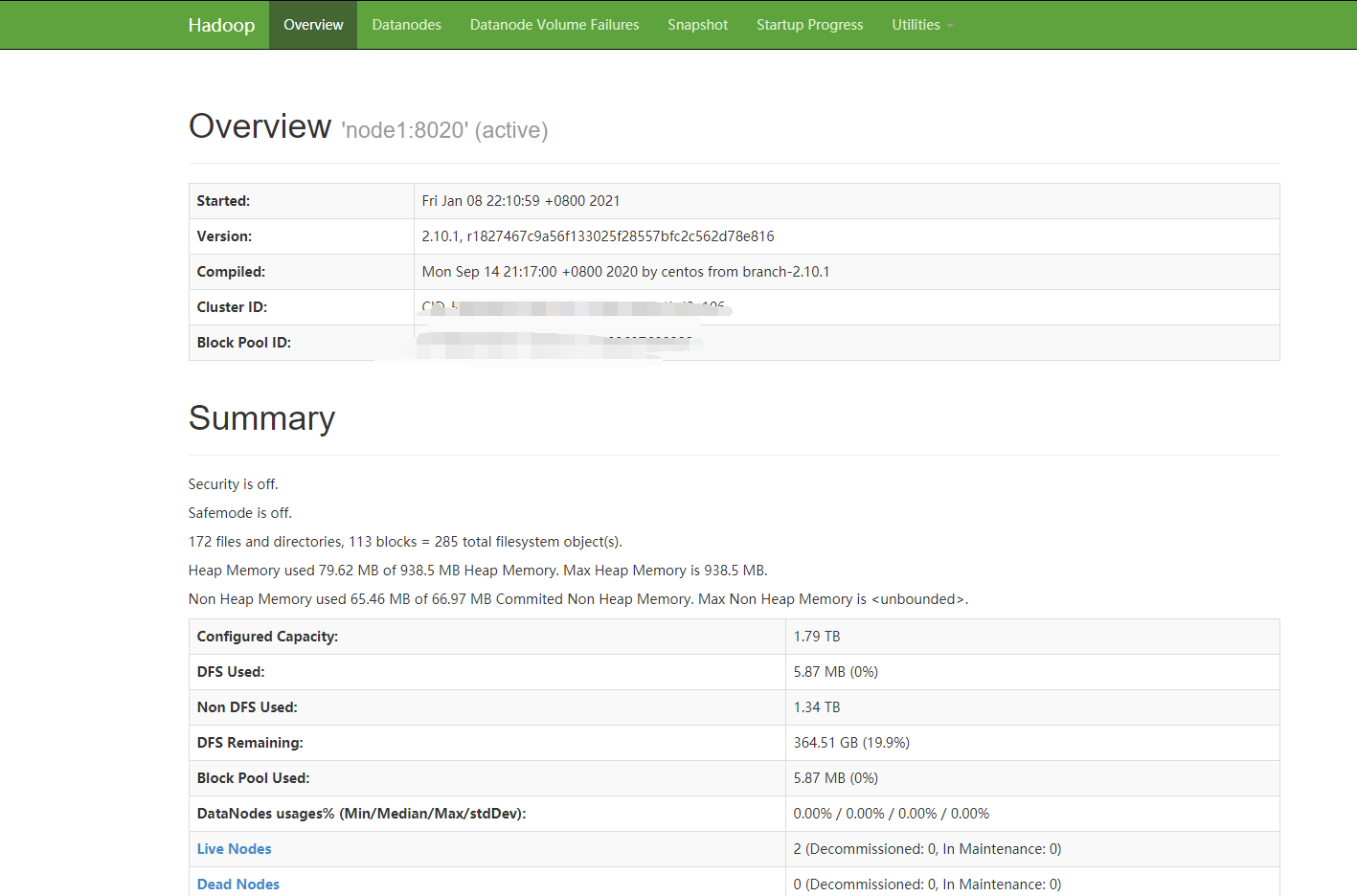Viewport: 1357px width, 896px height.
Task: Select the Non Heap Memory used line
Action: [578, 599]
